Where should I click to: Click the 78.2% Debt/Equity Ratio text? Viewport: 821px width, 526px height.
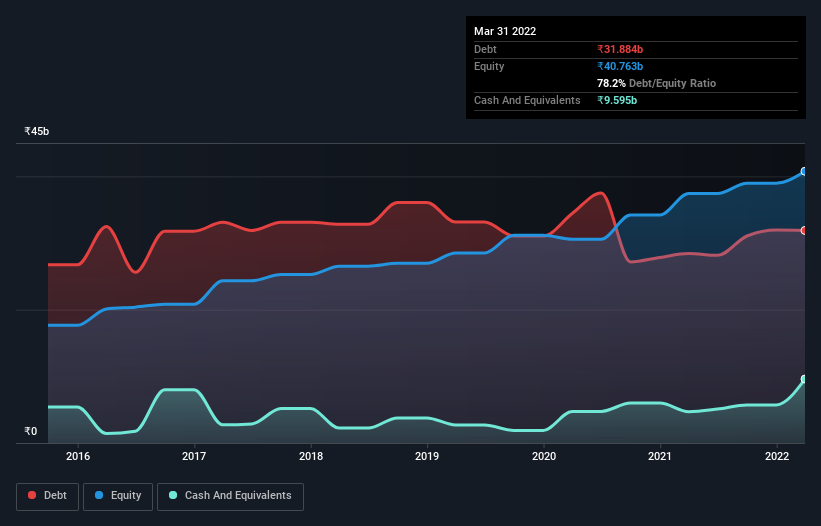pyautogui.click(x=656, y=83)
